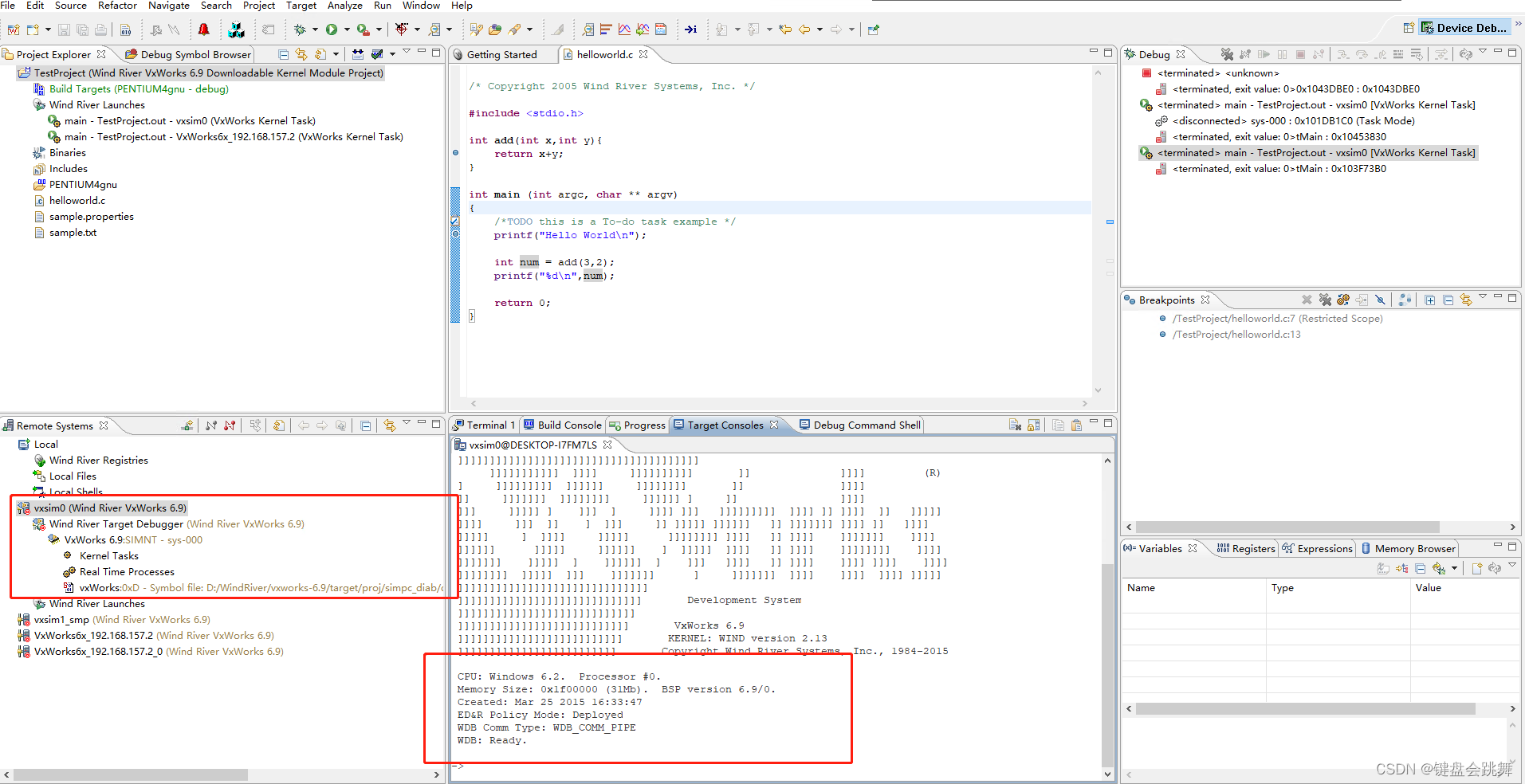Image resolution: width=1525 pixels, height=784 pixels.
Task: Open Back navigation history dropdown arrow
Action: (x=819, y=29)
